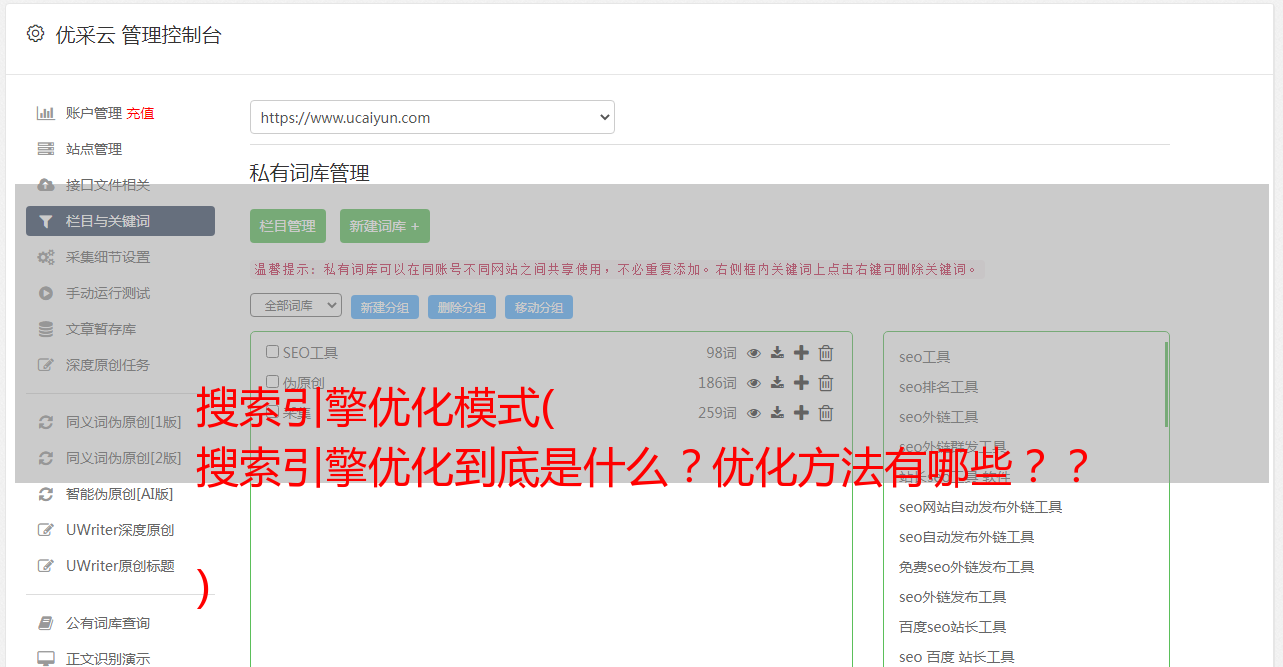Open 同义词伪原创[2版] sidebar item
This screenshot has width=1283, height=667.
[124, 458]
